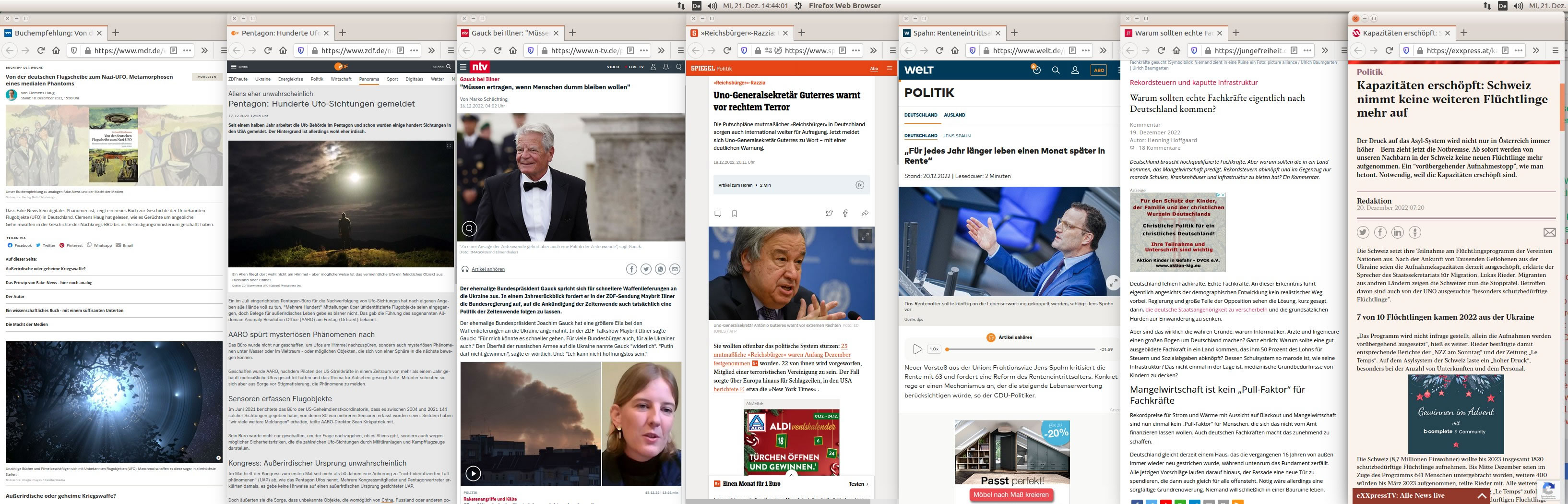
Task: Bookmark the Spiegel article
Action: click(735, 214)
